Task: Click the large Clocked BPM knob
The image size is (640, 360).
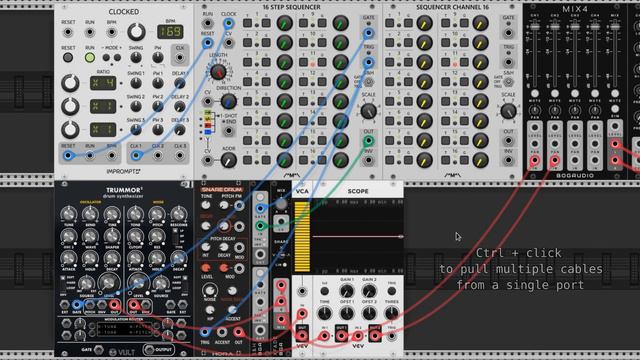Action: click(136, 32)
